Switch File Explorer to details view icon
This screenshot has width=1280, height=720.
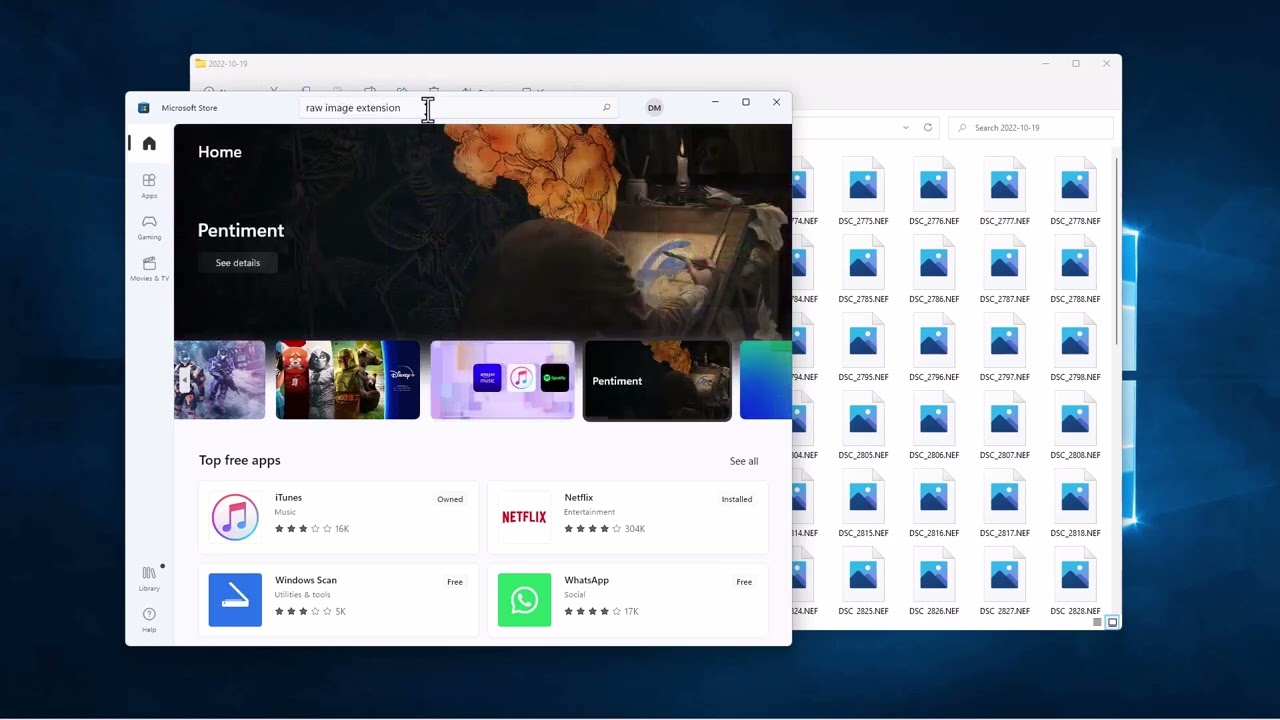click(1097, 622)
